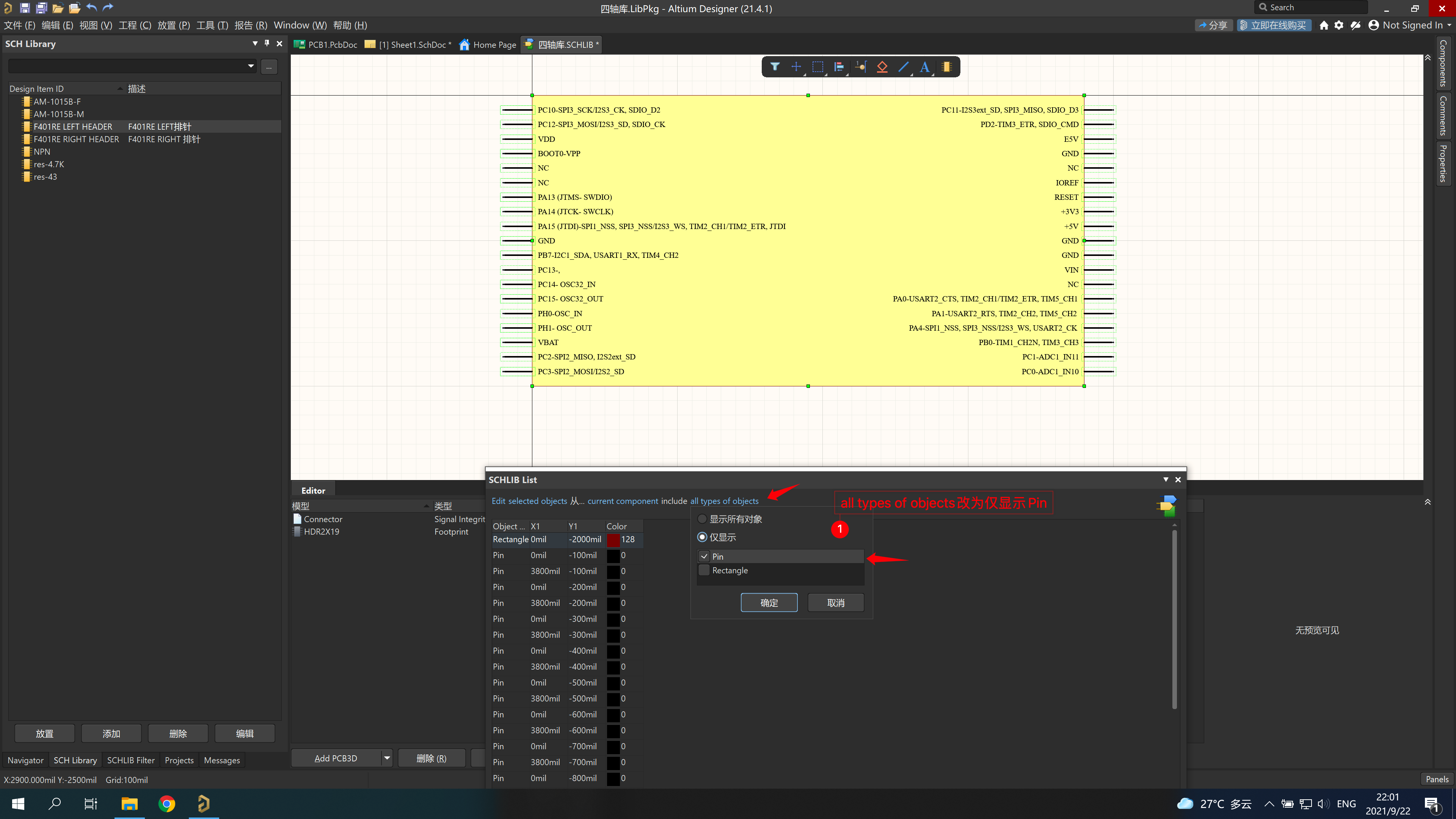Choose the rectangular selection tool
This screenshot has height=819, width=1456.
click(817, 67)
